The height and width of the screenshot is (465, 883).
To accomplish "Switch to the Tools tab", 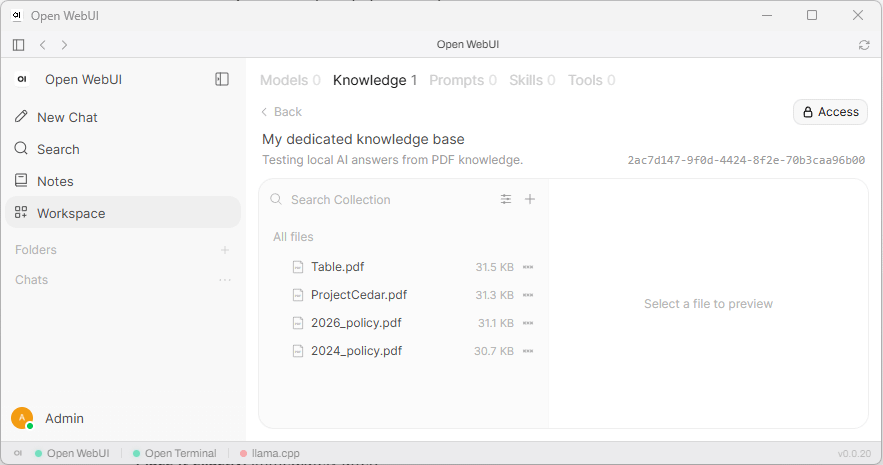I will 591,81.
